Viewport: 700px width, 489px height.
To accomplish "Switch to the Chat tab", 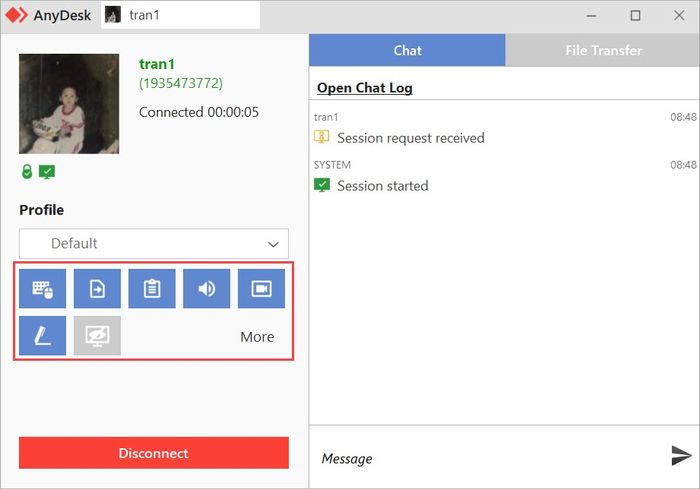I will (x=407, y=50).
